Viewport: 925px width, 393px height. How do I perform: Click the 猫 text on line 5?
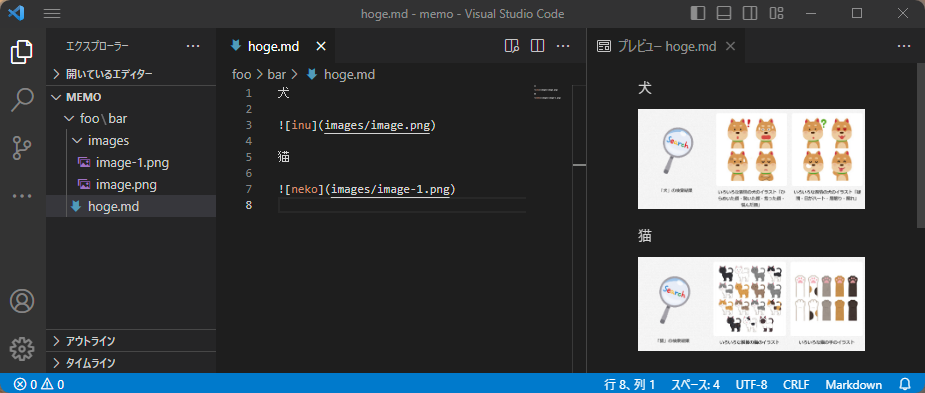point(283,158)
